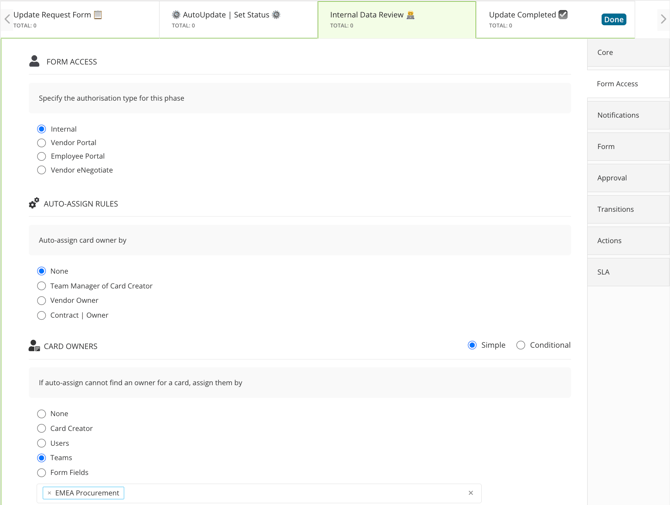670x505 pixels.
Task: Choose Employee Portal authorisation type
Action: point(41,156)
